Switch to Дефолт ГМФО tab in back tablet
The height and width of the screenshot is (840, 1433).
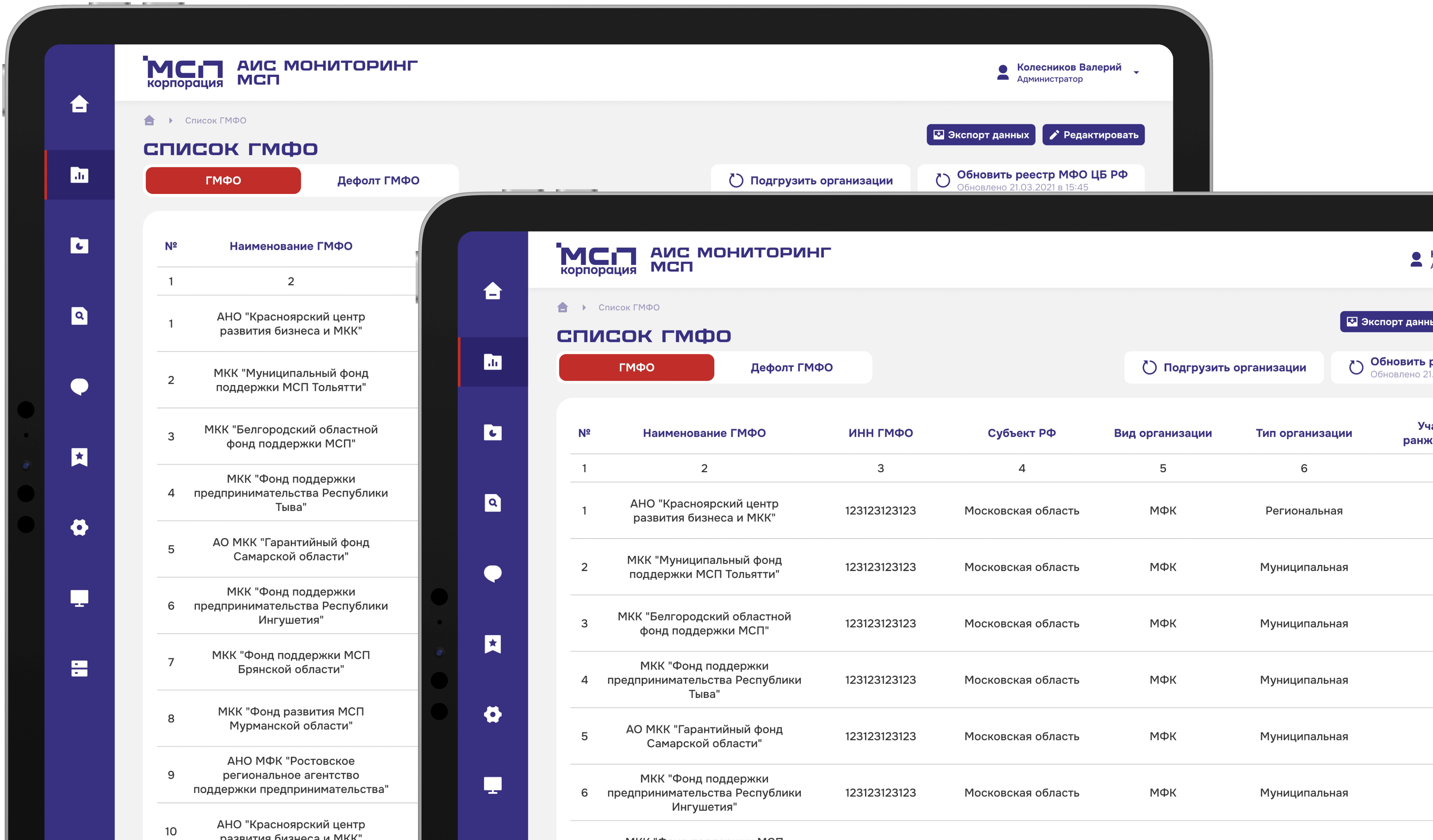pos(378,180)
